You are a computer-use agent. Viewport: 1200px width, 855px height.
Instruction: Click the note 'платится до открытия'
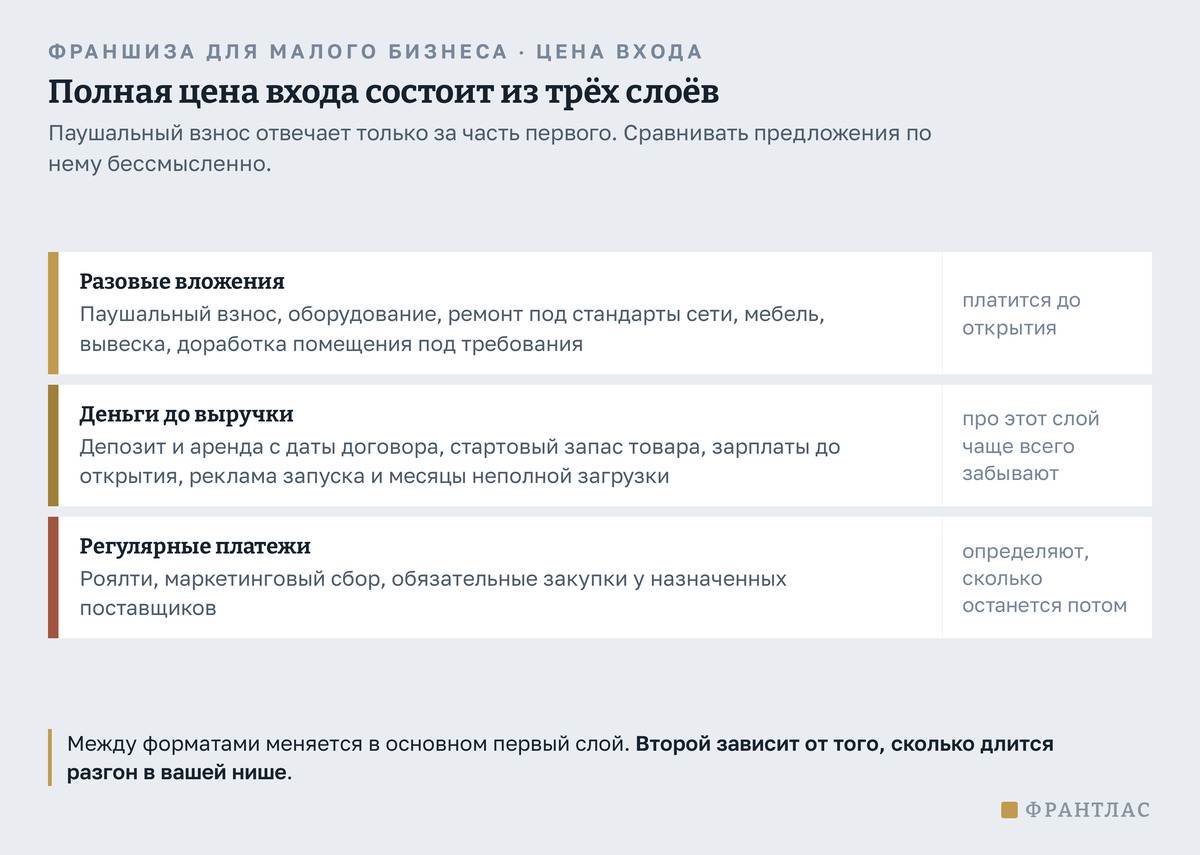1021,314
